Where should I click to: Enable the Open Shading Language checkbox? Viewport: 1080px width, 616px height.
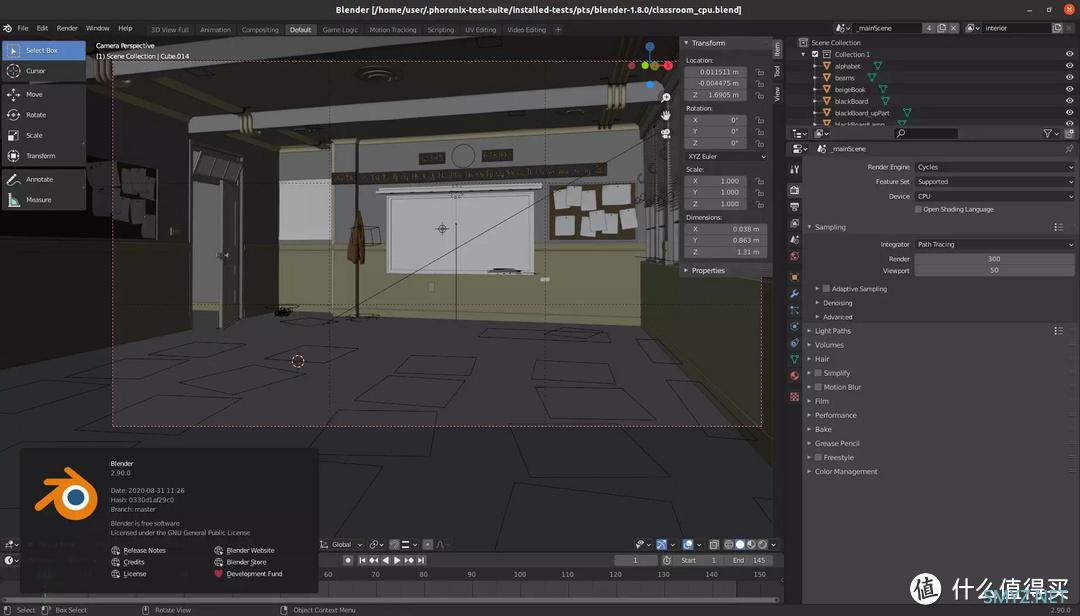[x=918, y=209]
